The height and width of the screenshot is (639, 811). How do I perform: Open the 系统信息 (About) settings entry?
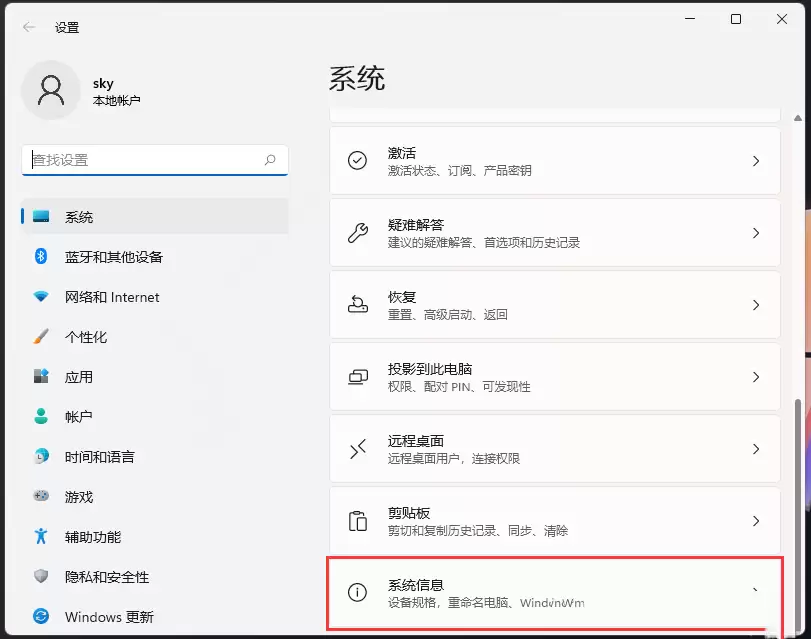[554, 593]
